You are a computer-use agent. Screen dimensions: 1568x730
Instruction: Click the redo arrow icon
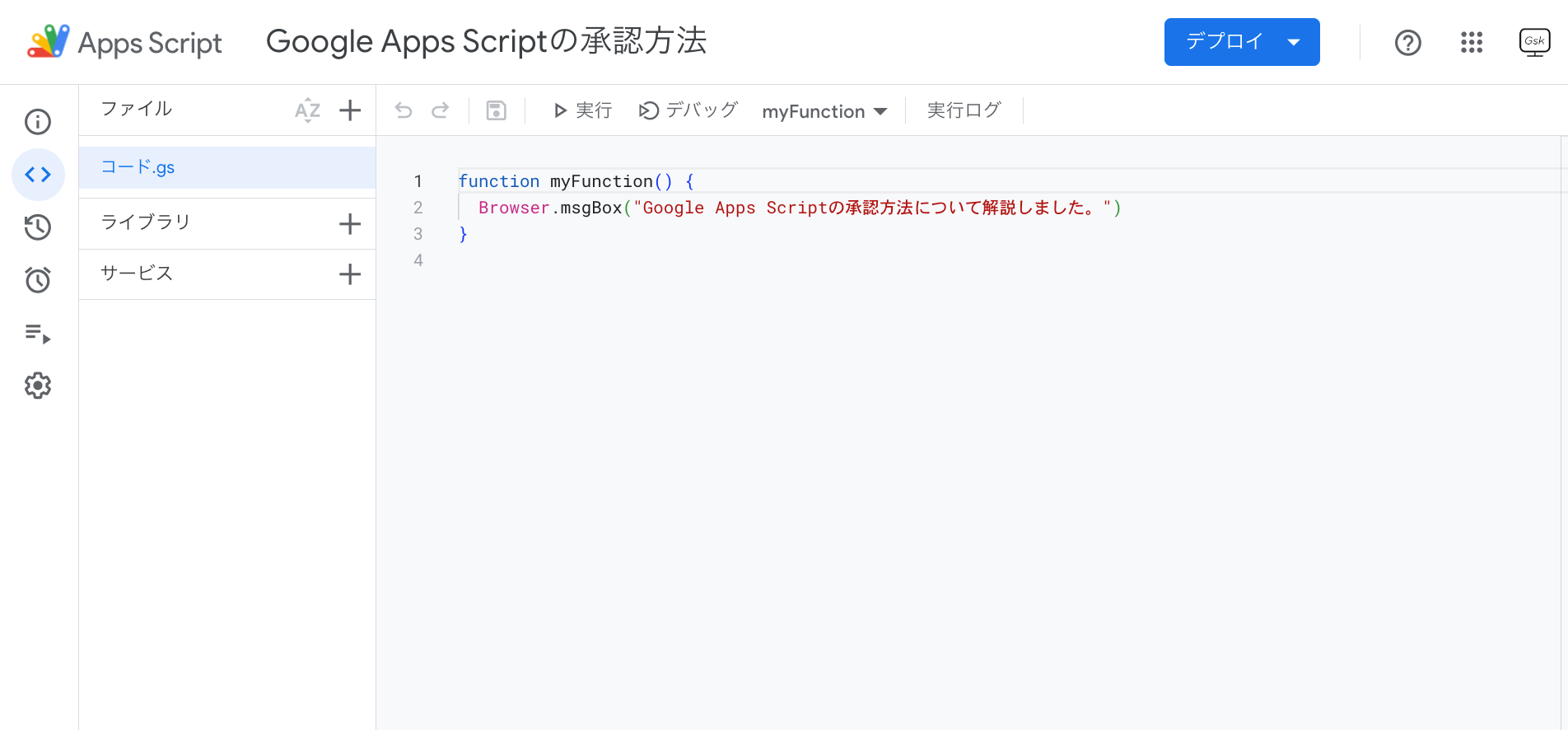(441, 110)
